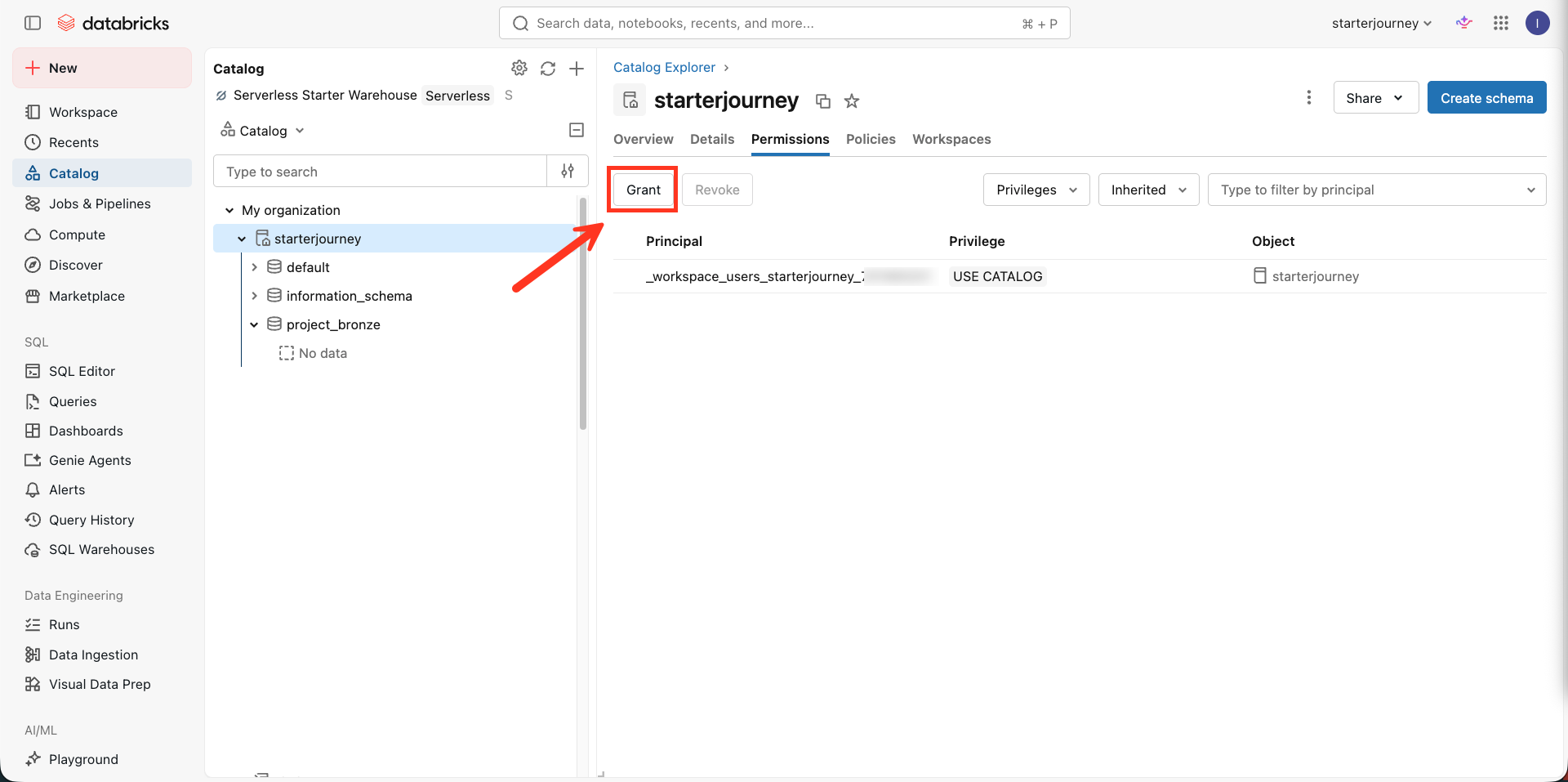Open Marketplace in the sidebar

pyautogui.click(x=102, y=296)
